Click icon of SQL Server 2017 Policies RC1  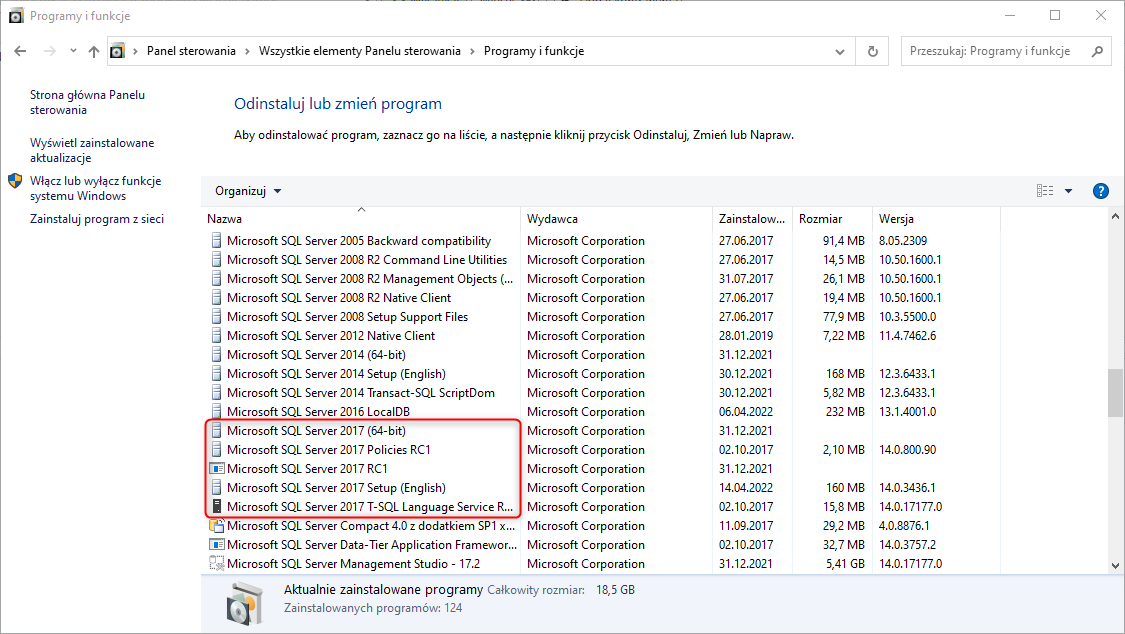(x=217, y=450)
